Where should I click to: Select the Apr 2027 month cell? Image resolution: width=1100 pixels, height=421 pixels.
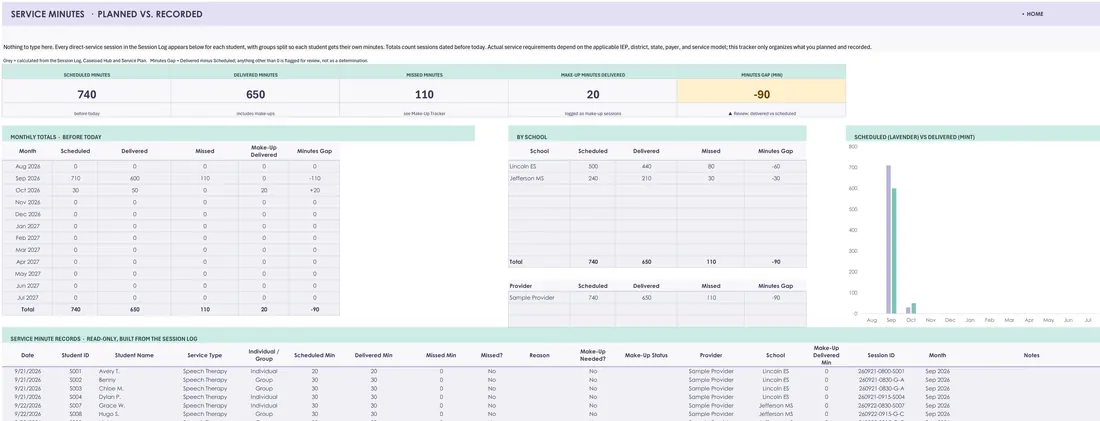[27, 262]
